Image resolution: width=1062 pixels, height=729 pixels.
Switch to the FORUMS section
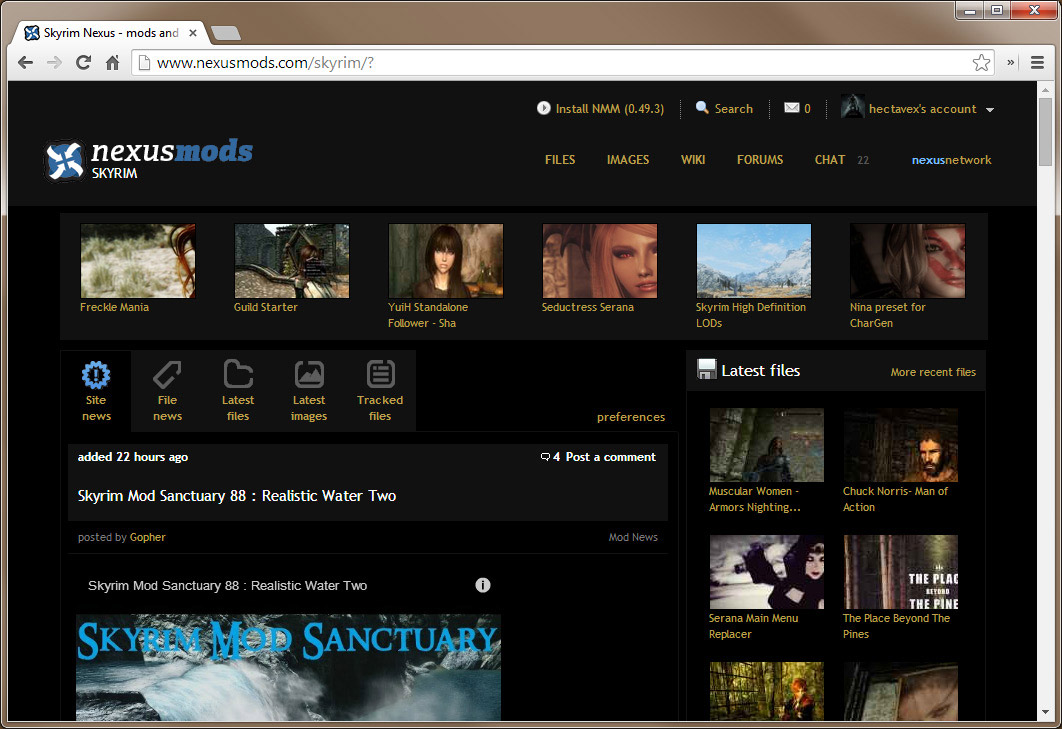[760, 159]
